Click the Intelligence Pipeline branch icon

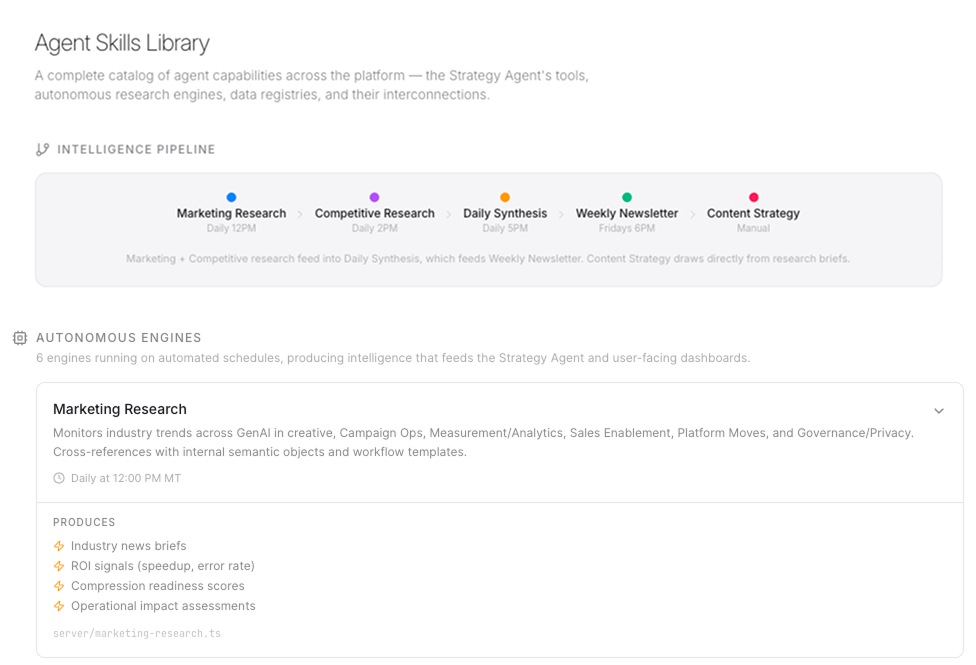(42, 149)
